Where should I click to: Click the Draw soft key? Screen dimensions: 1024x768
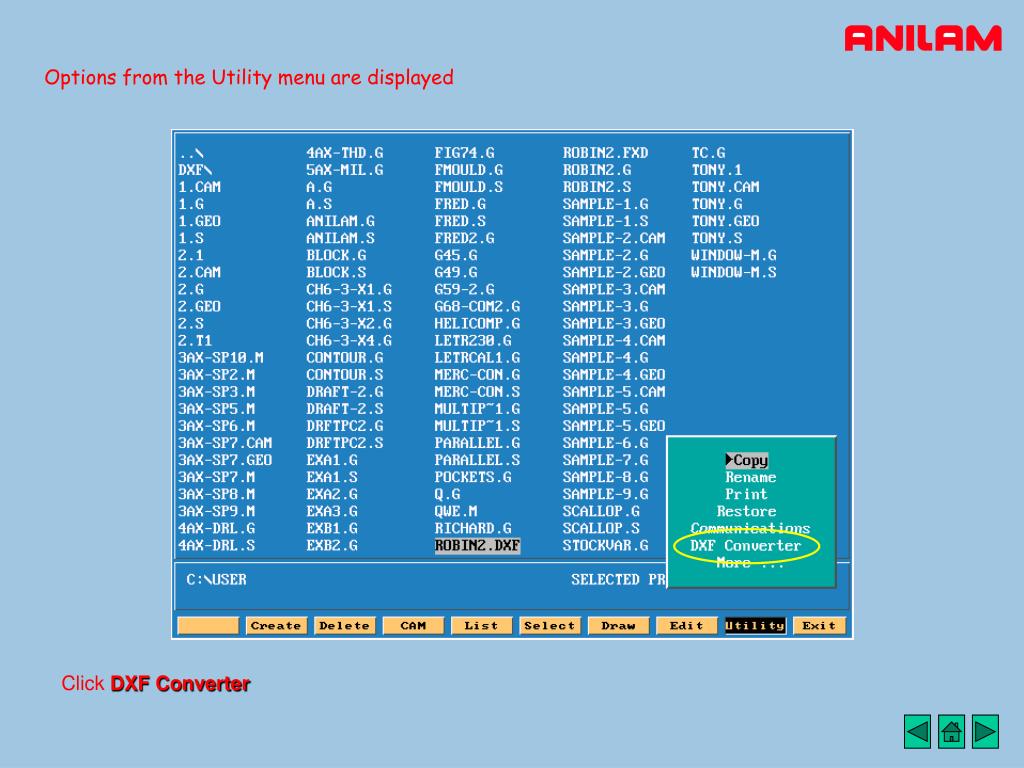point(618,626)
